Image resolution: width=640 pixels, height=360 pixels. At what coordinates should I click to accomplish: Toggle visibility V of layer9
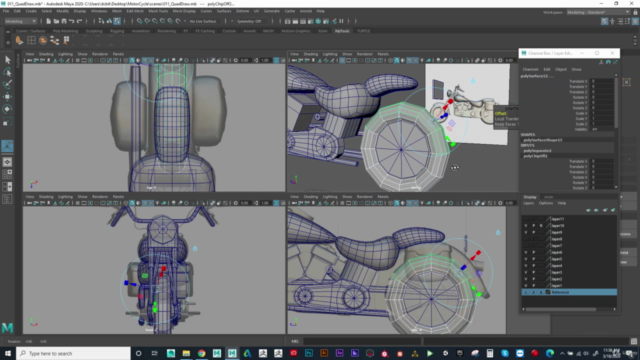526,232
